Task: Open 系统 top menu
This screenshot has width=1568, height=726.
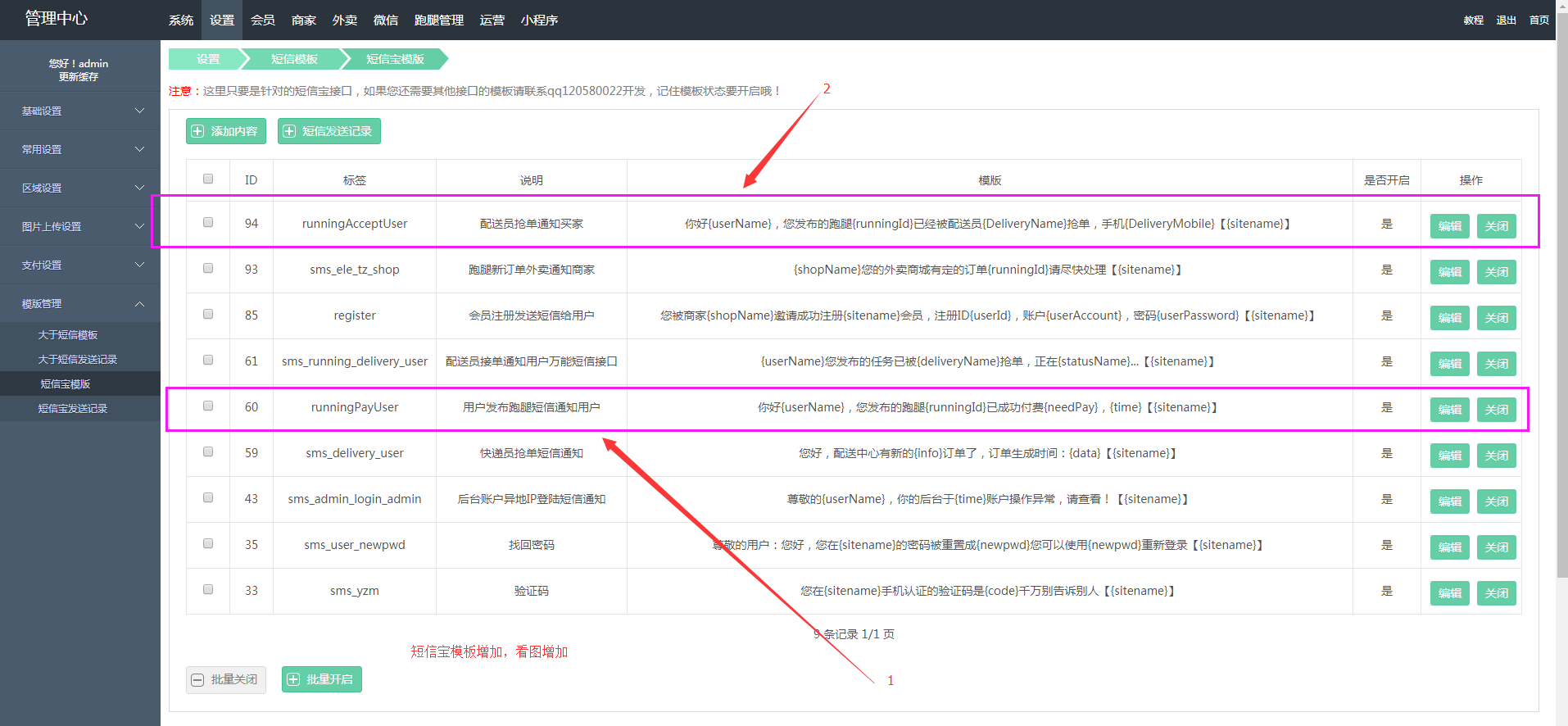Action: 181,20
